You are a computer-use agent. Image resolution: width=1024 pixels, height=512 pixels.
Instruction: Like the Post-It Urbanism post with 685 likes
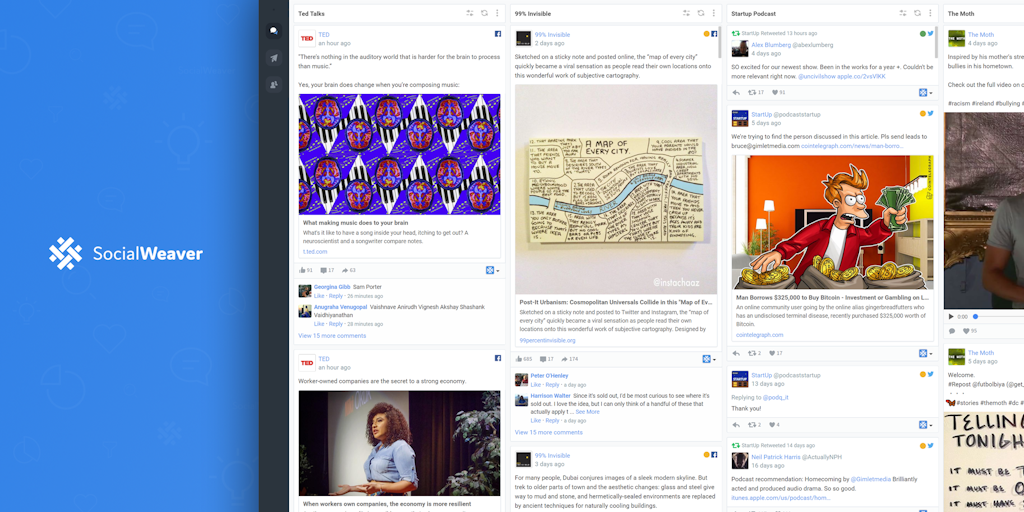pos(523,359)
